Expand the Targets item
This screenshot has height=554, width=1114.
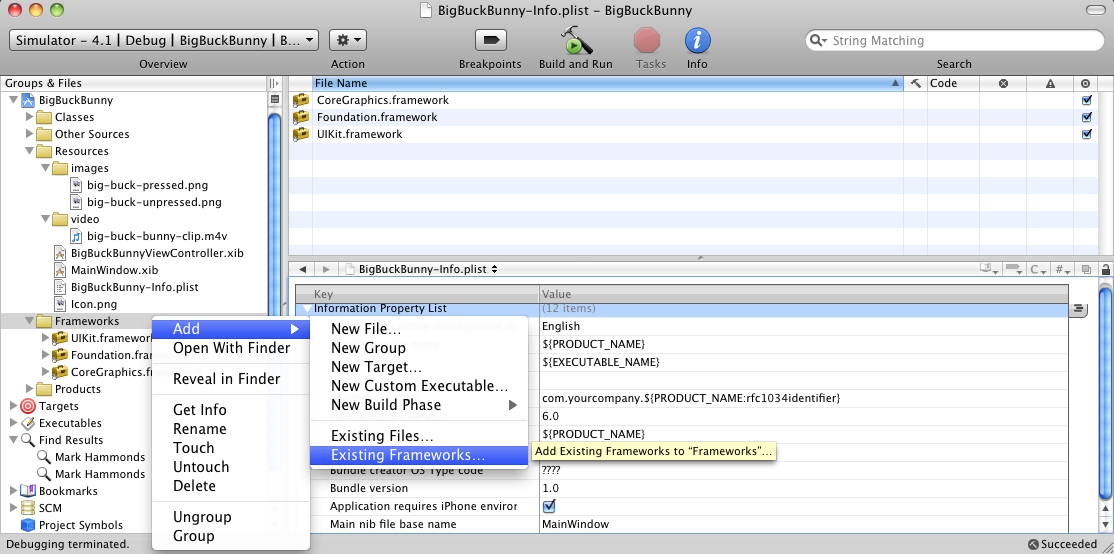[x=13, y=406]
